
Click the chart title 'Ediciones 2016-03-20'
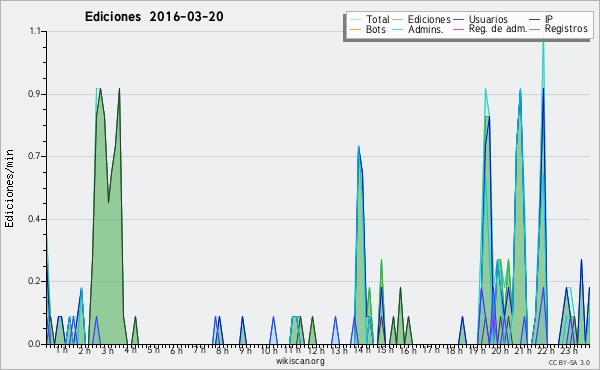tap(154, 17)
